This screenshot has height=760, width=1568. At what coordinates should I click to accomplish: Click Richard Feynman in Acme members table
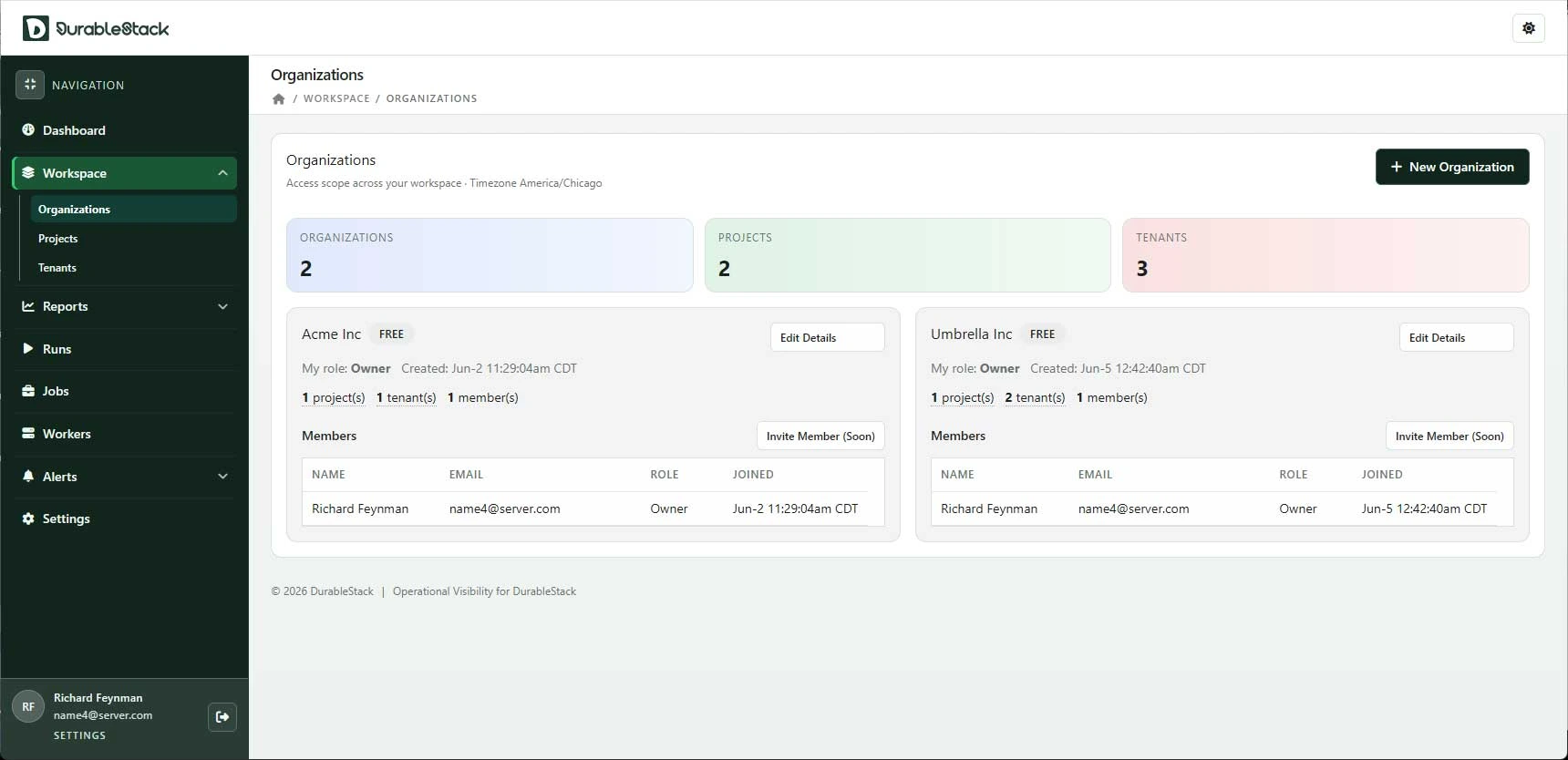coord(360,508)
